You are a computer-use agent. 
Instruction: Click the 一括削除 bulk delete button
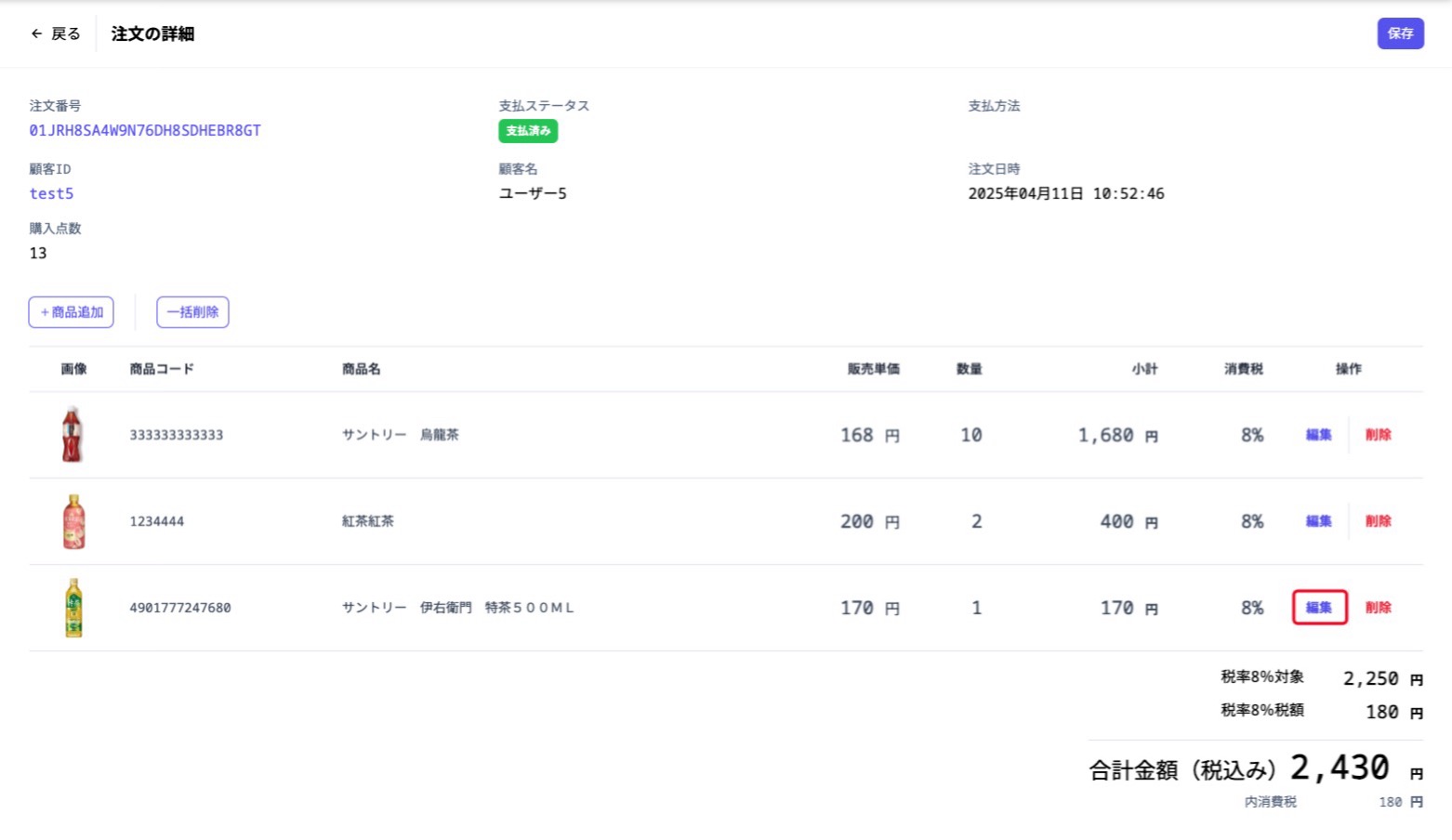tap(192, 311)
